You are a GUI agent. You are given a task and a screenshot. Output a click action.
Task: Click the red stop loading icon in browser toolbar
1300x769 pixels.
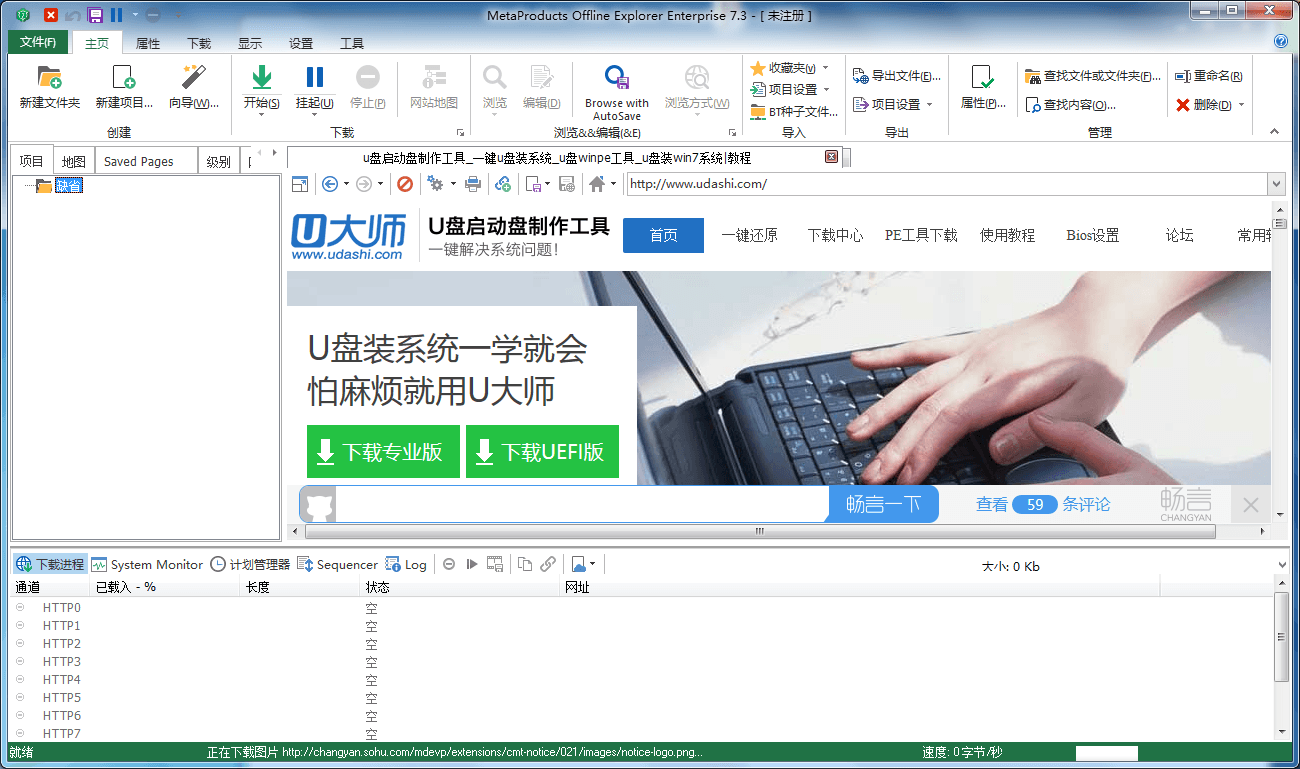pyautogui.click(x=405, y=184)
